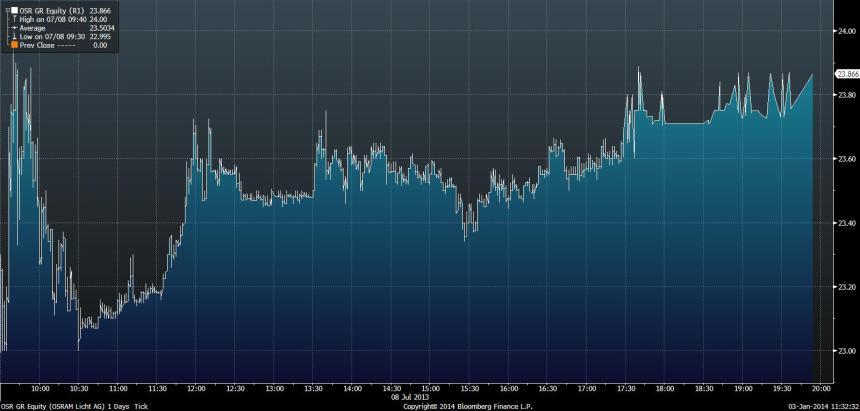Click the white OSR GR Equity series swatch
Viewport: 860px width, 411px height.
(12, 9)
